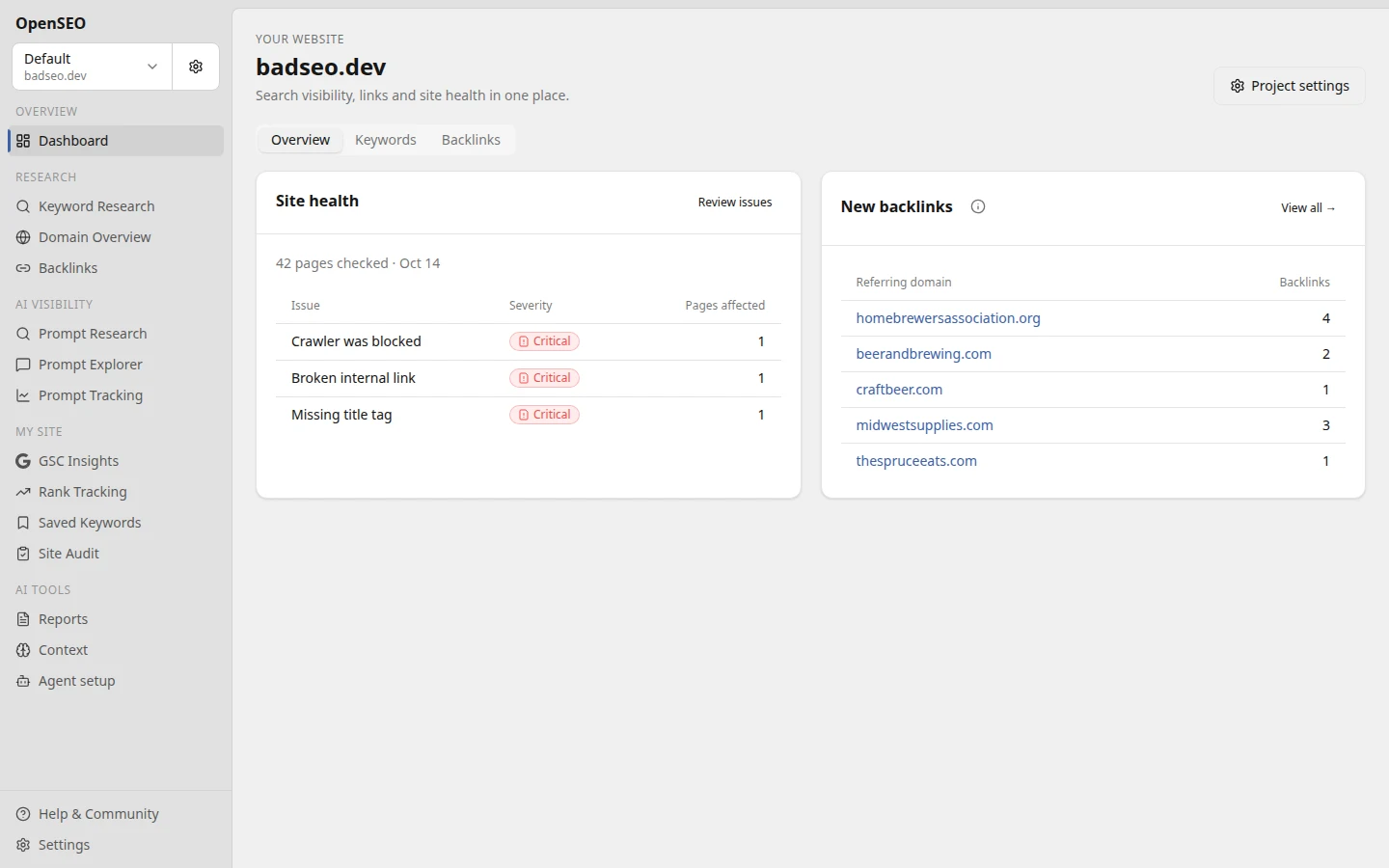Open craftbeer.com referring domain link

point(899,390)
